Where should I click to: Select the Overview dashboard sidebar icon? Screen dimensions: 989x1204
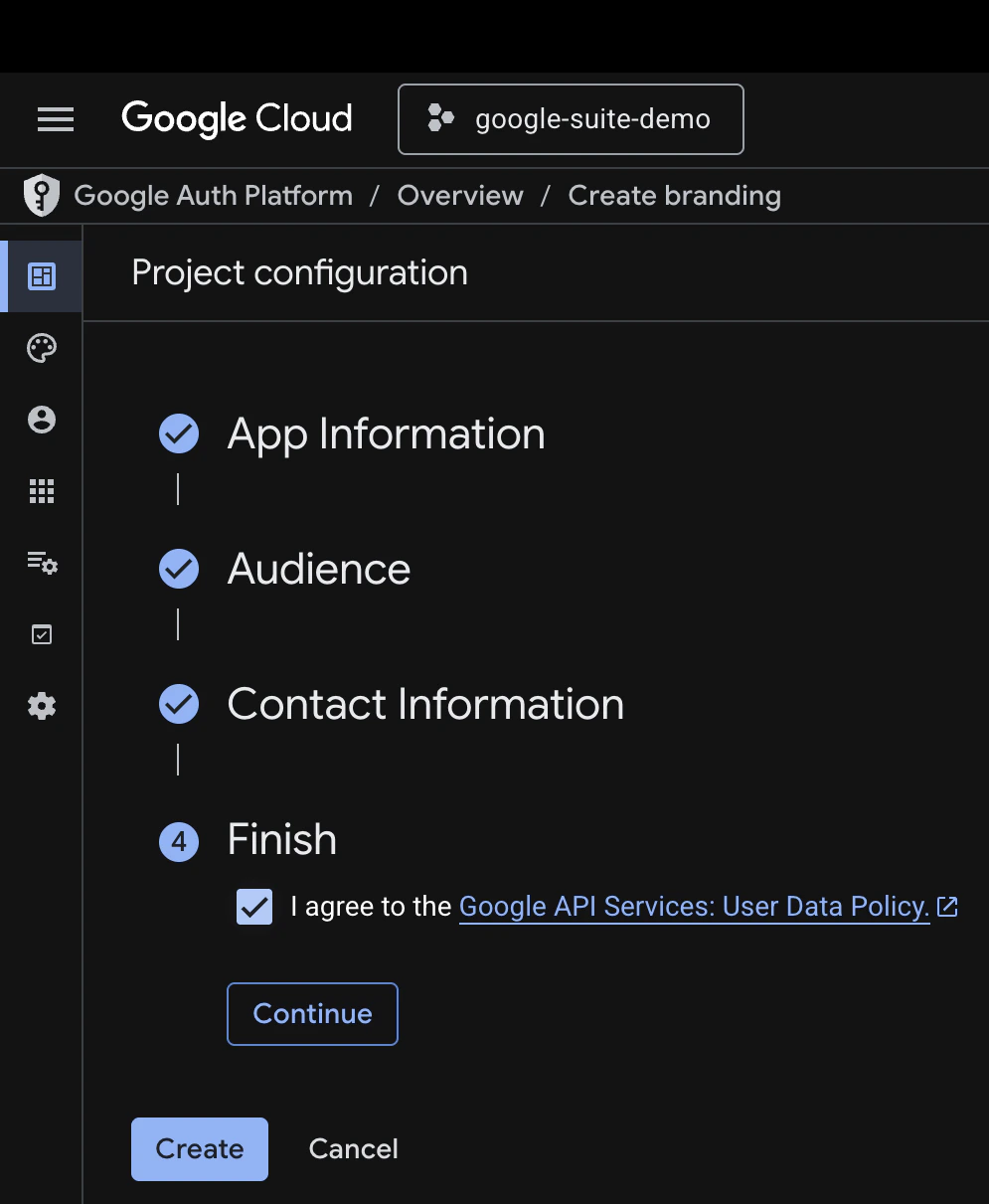click(42, 276)
